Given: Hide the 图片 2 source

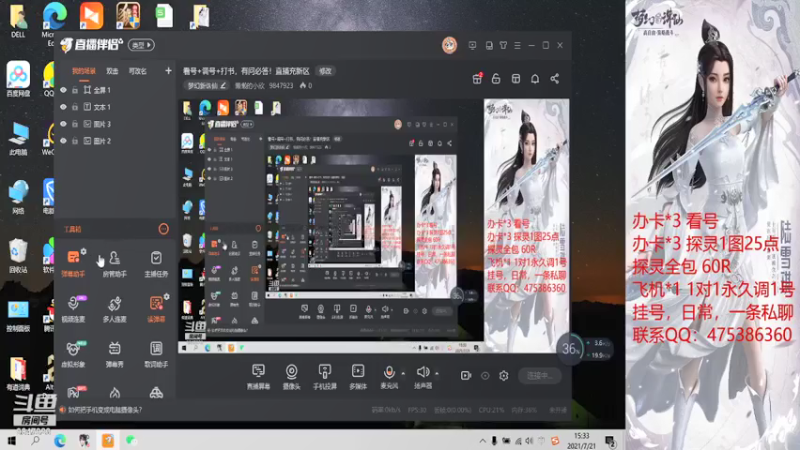Looking at the screenshot, I should coord(63,140).
